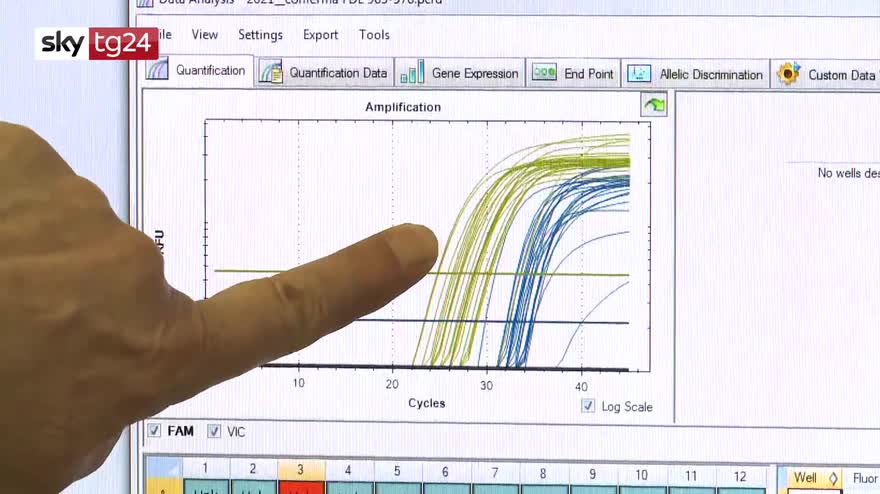Image resolution: width=880 pixels, height=494 pixels.
Task: Click the Fluor column header
Action: click(865, 478)
